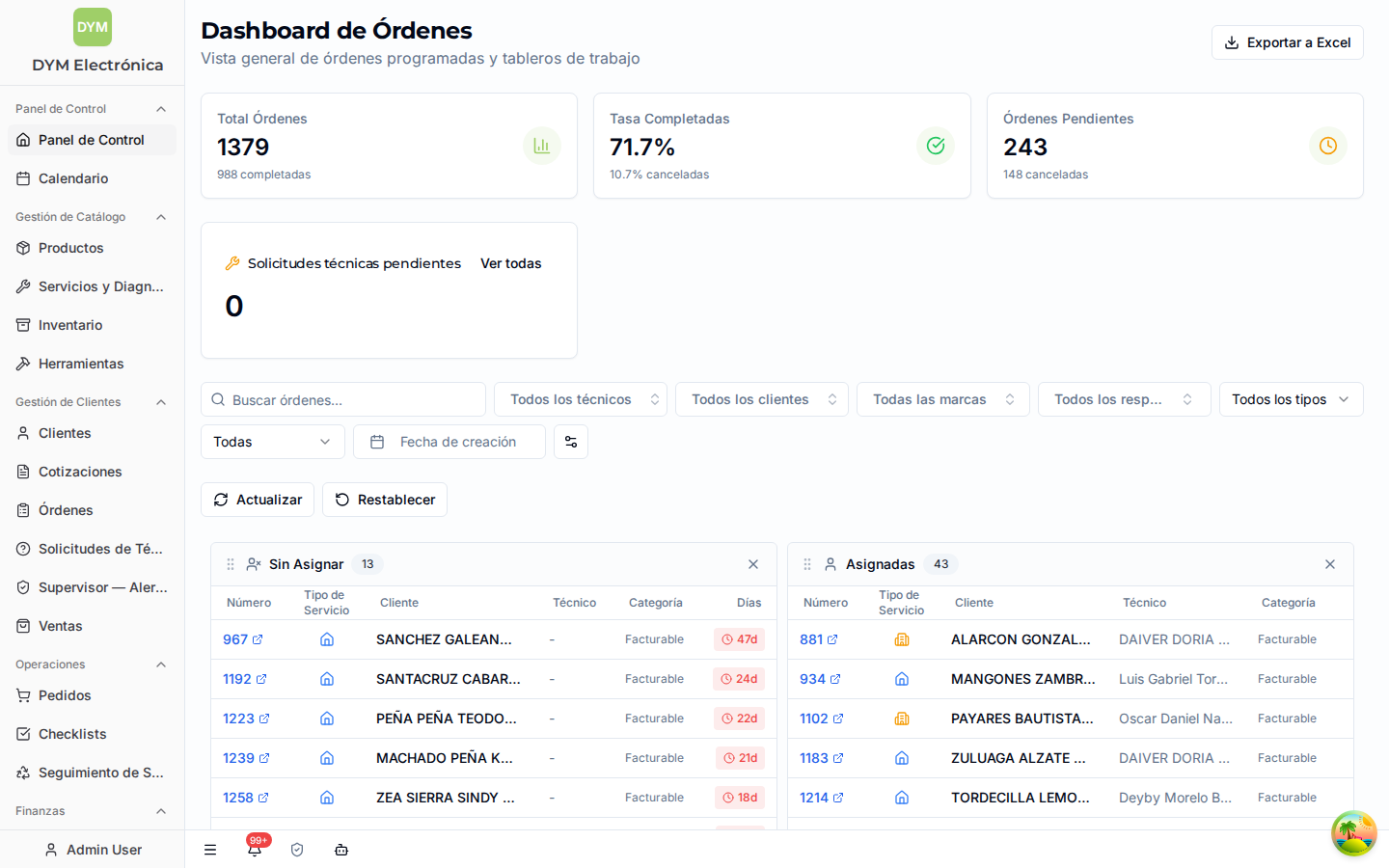Open the robot assistant icon

[x=341, y=850]
